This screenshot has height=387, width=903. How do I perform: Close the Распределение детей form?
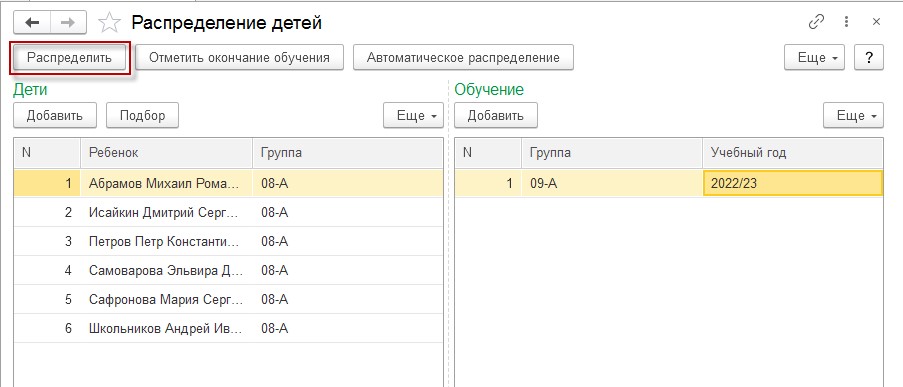tap(877, 22)
